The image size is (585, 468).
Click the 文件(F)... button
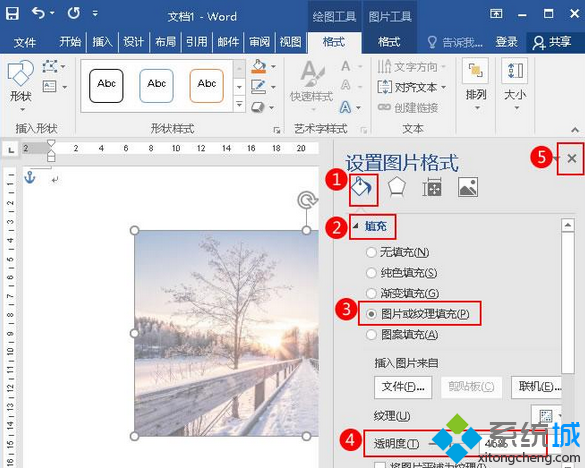tap(403, 387)
